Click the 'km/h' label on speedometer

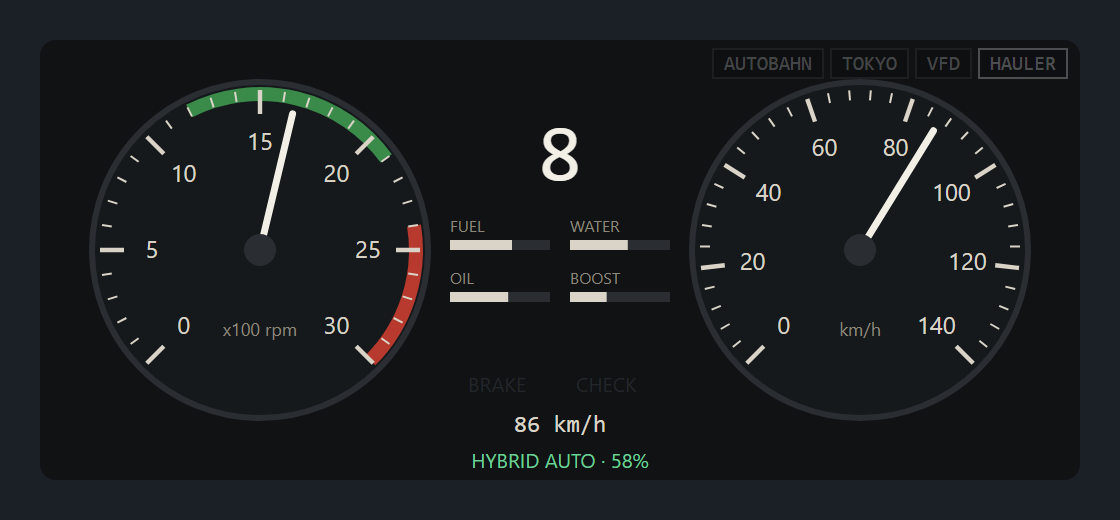[860, 330]
